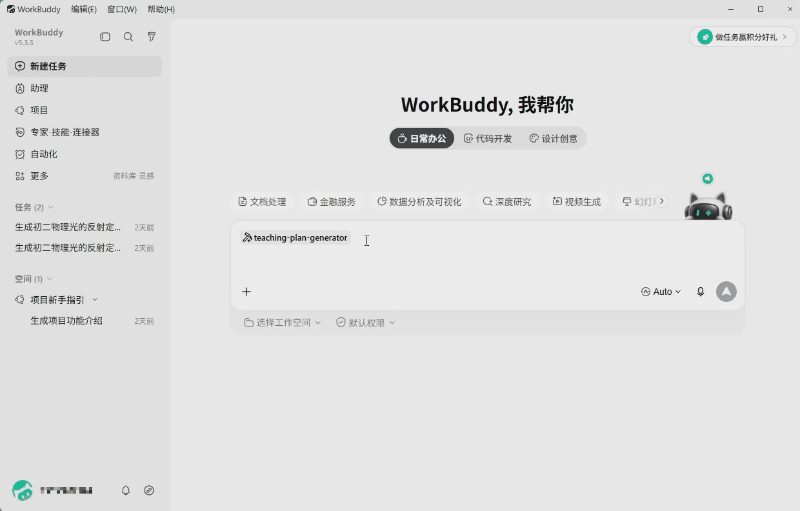Viewport: 800px width, 511px height.
Task: Click the plus attachment icon
Action: (x=246, y=292)
